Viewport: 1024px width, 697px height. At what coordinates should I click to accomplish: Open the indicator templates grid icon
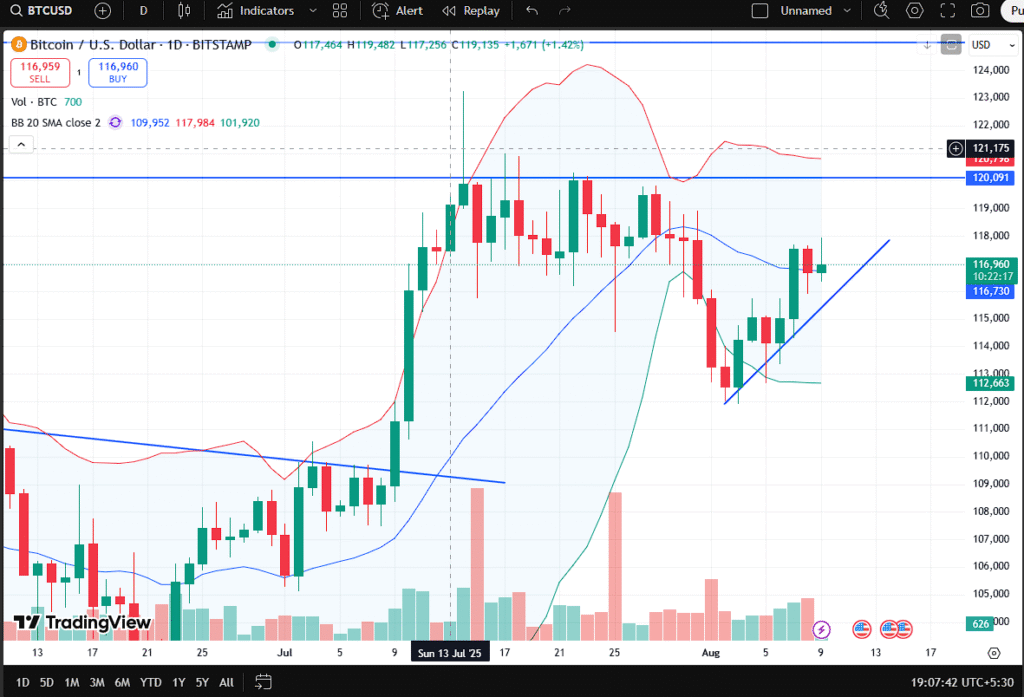pyautogui.click(x=340, y=10)
